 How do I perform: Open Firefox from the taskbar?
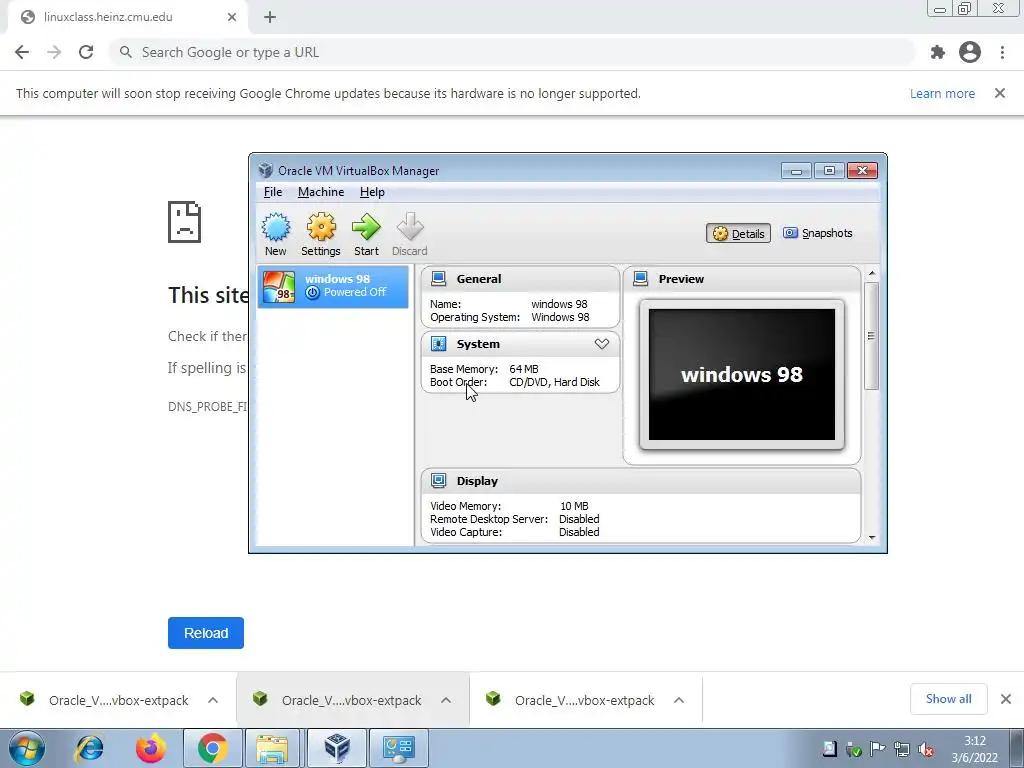(151, 748)
